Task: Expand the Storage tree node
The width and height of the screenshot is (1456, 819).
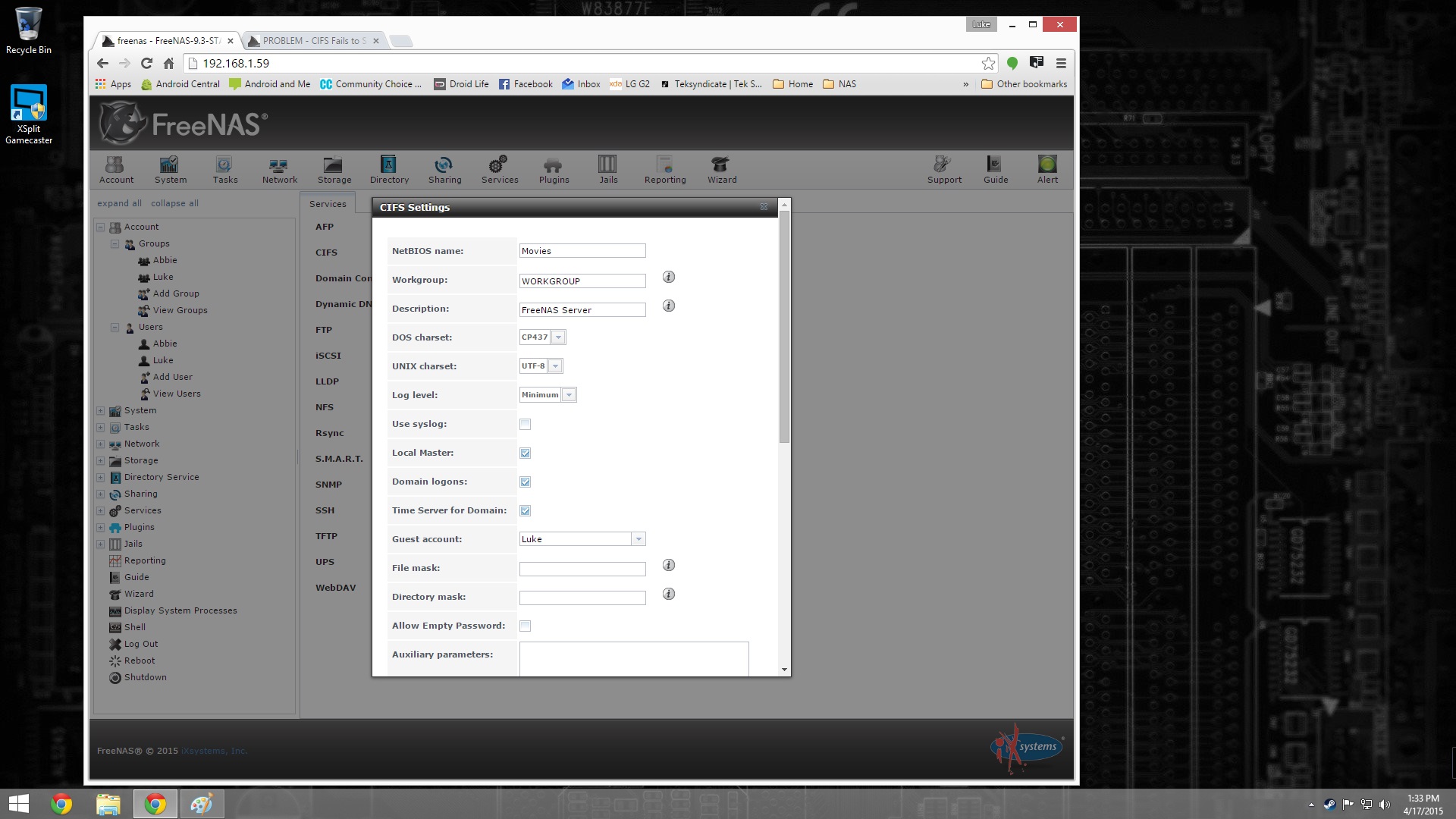Action: [100, 461]
